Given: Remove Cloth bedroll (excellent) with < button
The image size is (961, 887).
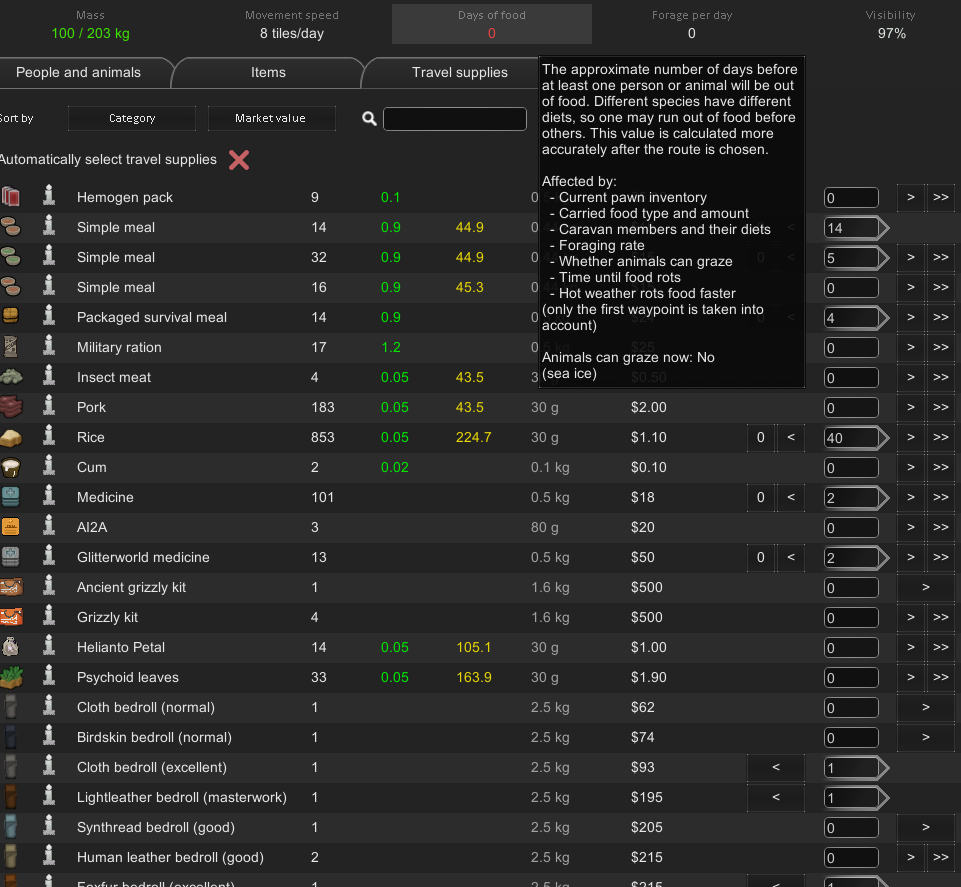Looking at the screenshot, I should coord(776,767).
